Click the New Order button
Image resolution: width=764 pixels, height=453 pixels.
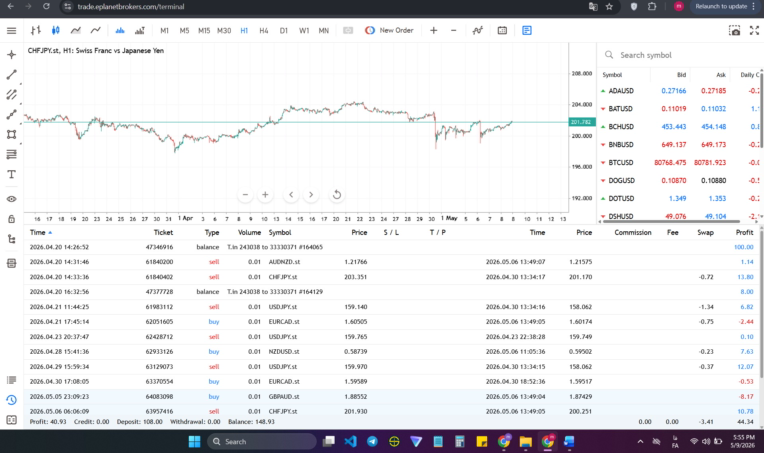click(389, 30)
